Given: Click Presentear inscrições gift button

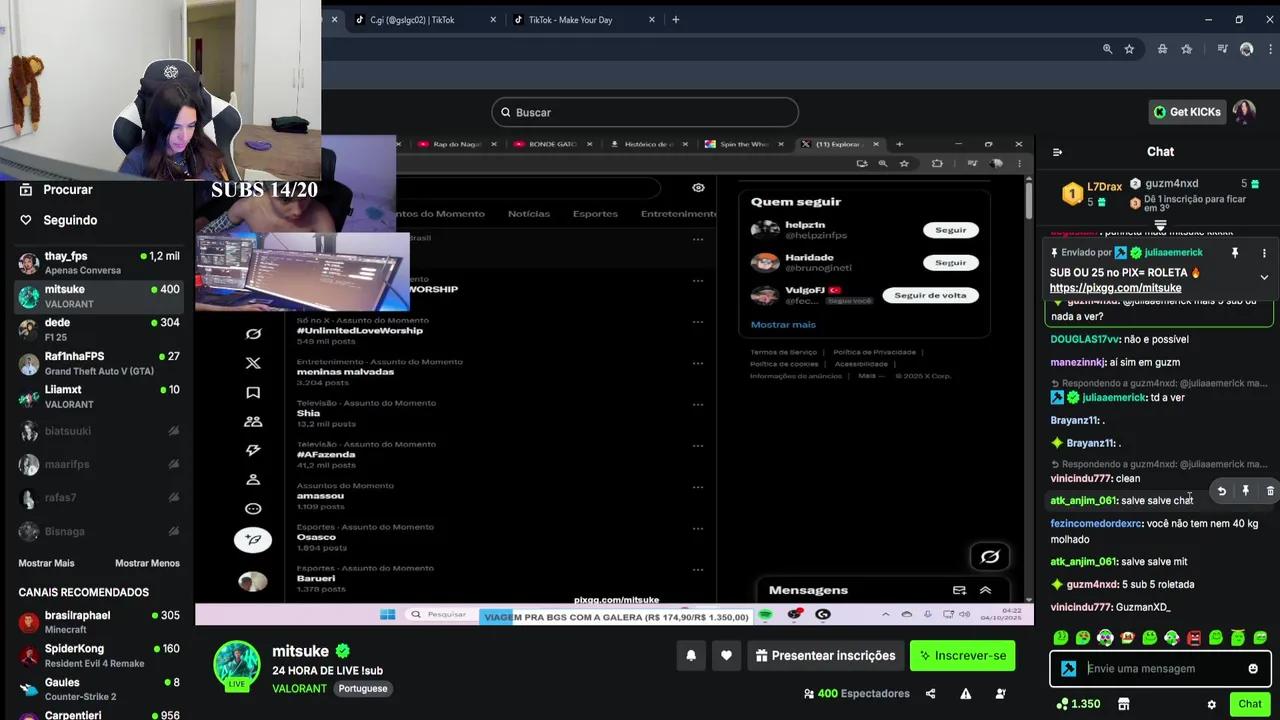Looking at the screenshot, I should [825, 656].
